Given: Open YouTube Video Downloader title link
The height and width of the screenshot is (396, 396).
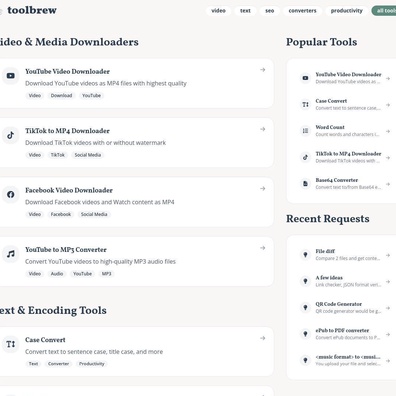Looking at the screenshot, I should coord(67,71).
